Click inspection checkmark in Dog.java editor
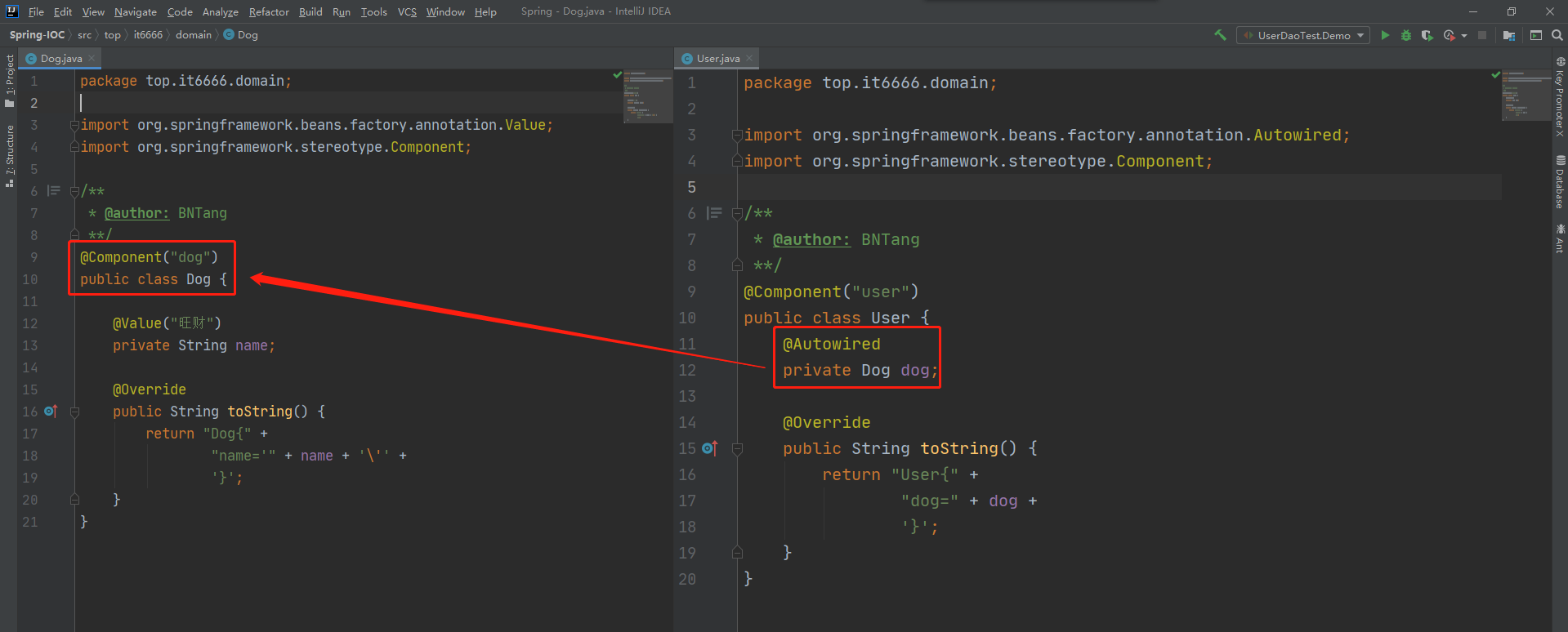Screen dimensions: 1568x632 point(618,74)
